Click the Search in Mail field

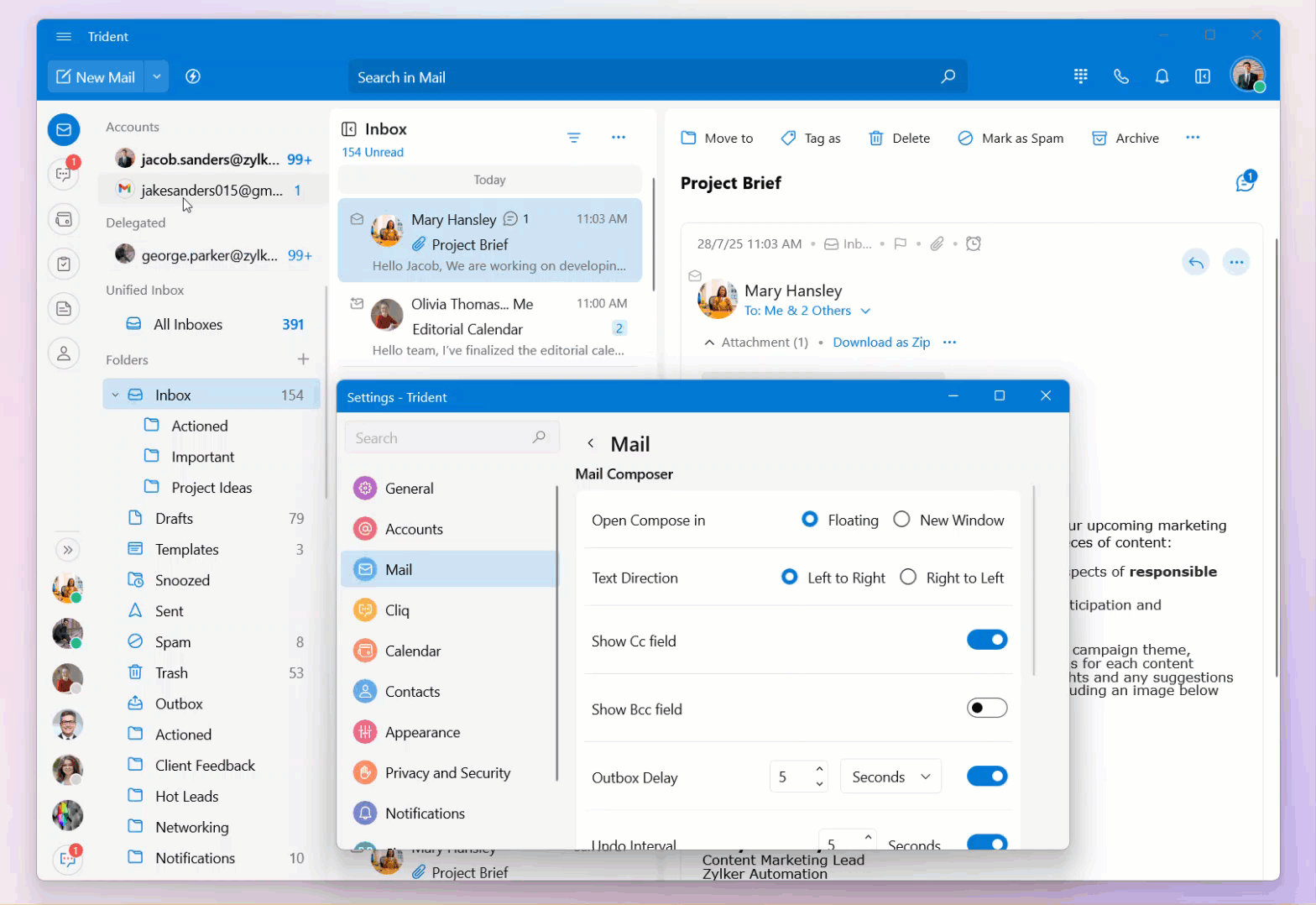pos(657,76)
